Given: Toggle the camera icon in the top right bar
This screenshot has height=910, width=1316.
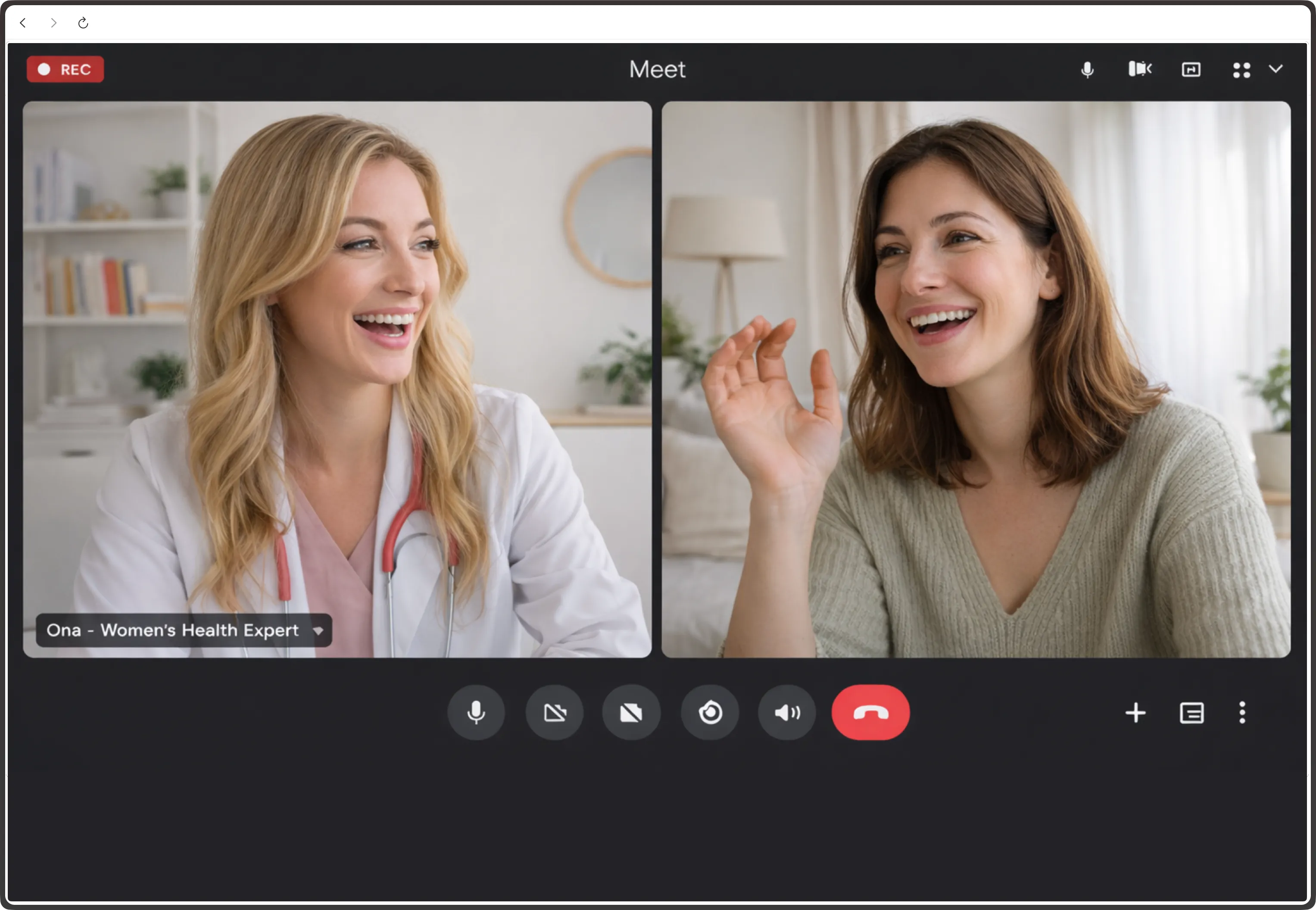Looking at the screenshot, I should (1139, 69).
